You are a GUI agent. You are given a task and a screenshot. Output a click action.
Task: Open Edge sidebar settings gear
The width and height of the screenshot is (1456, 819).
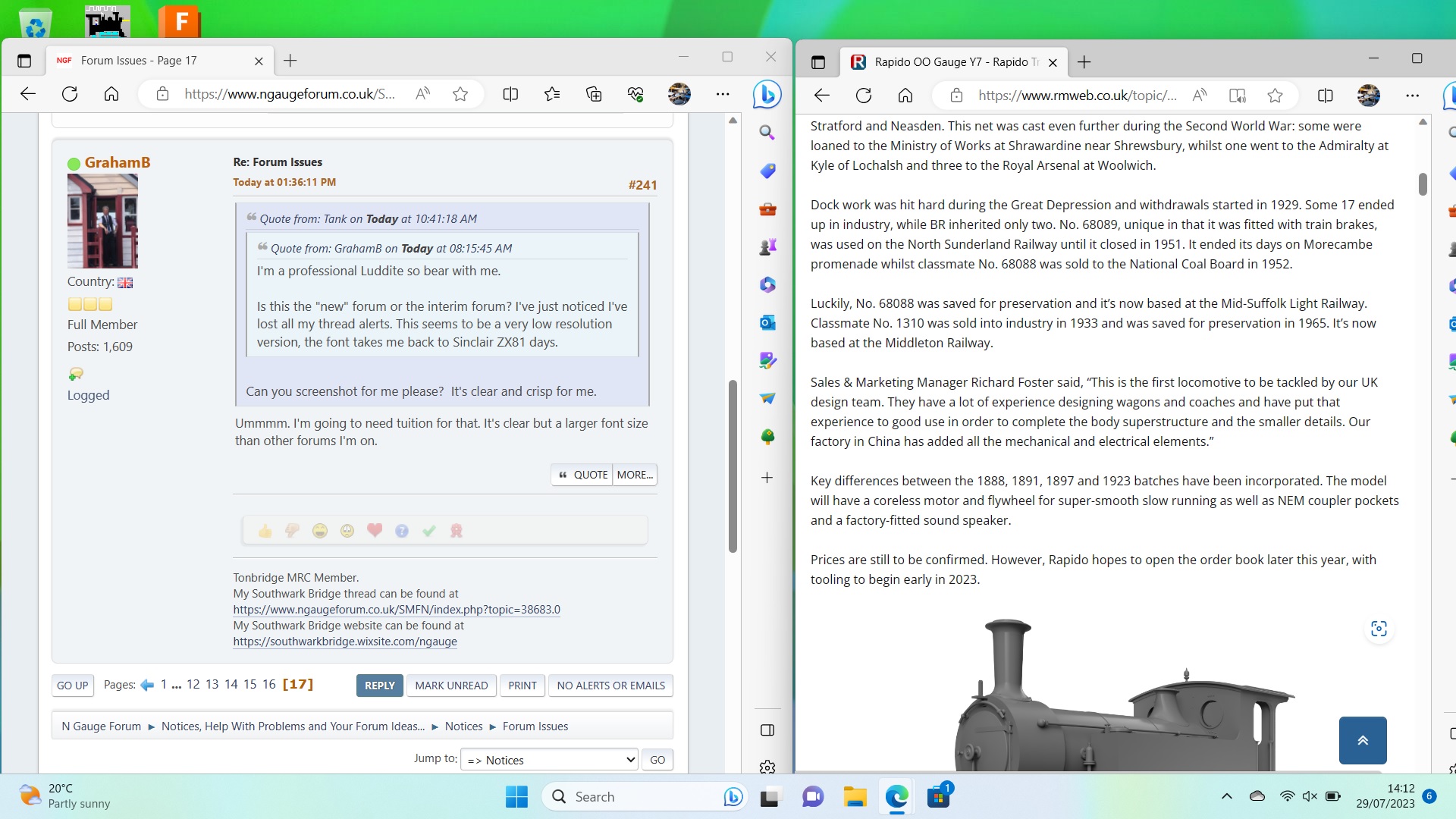click(x=767, y=767)
